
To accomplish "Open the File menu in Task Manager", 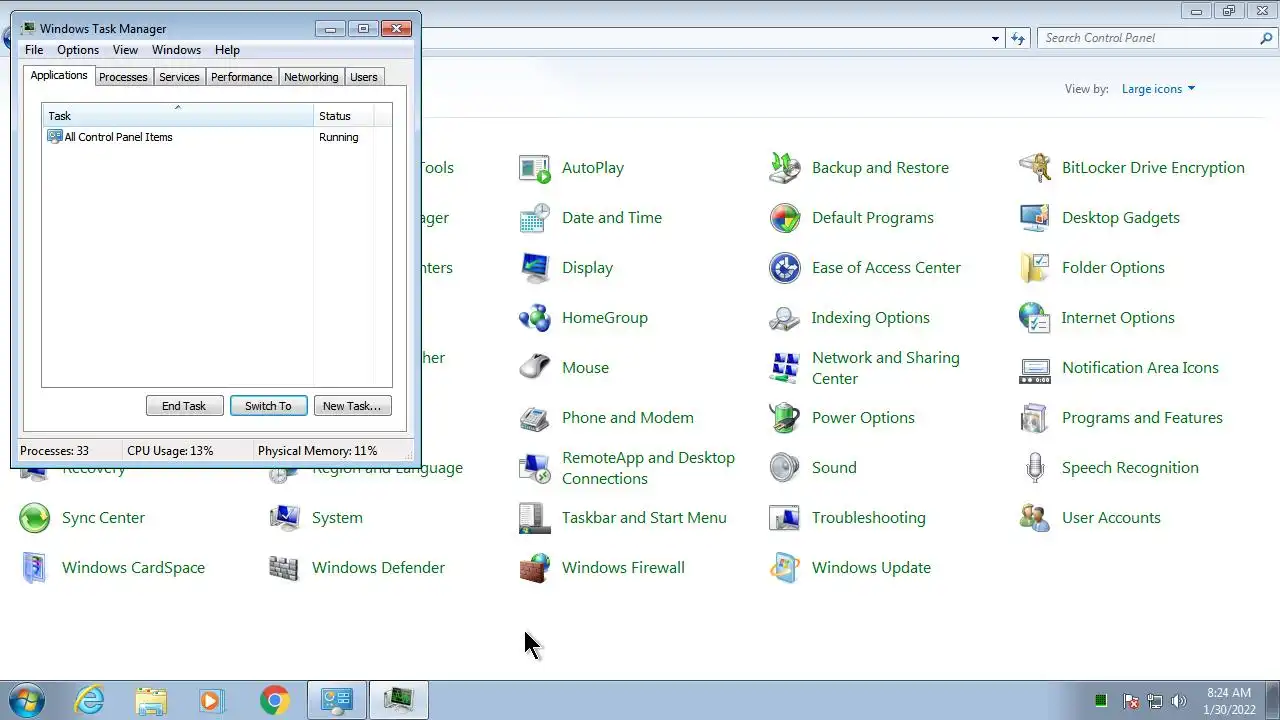I will 34,50.
